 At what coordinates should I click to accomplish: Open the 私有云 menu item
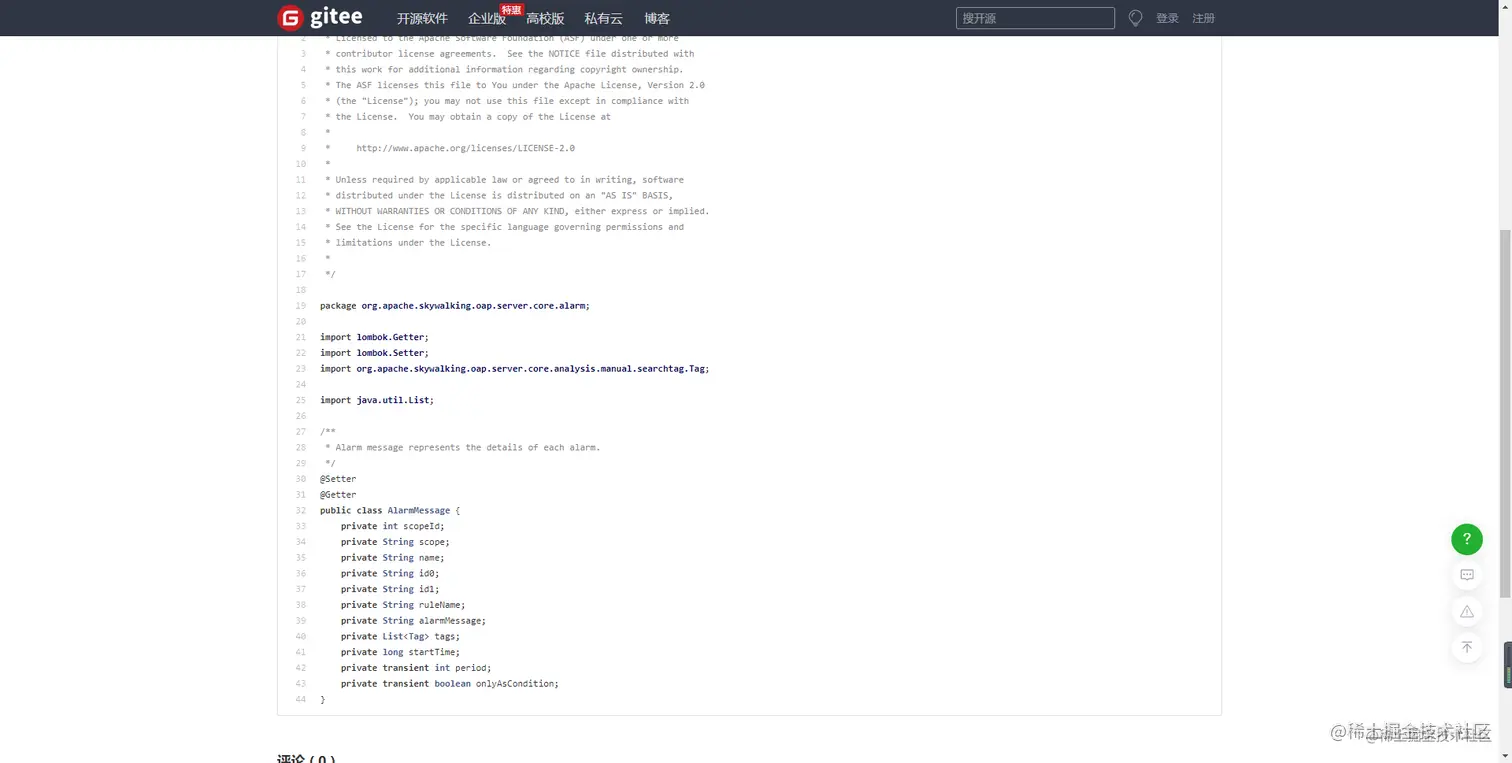pos(603,18)
